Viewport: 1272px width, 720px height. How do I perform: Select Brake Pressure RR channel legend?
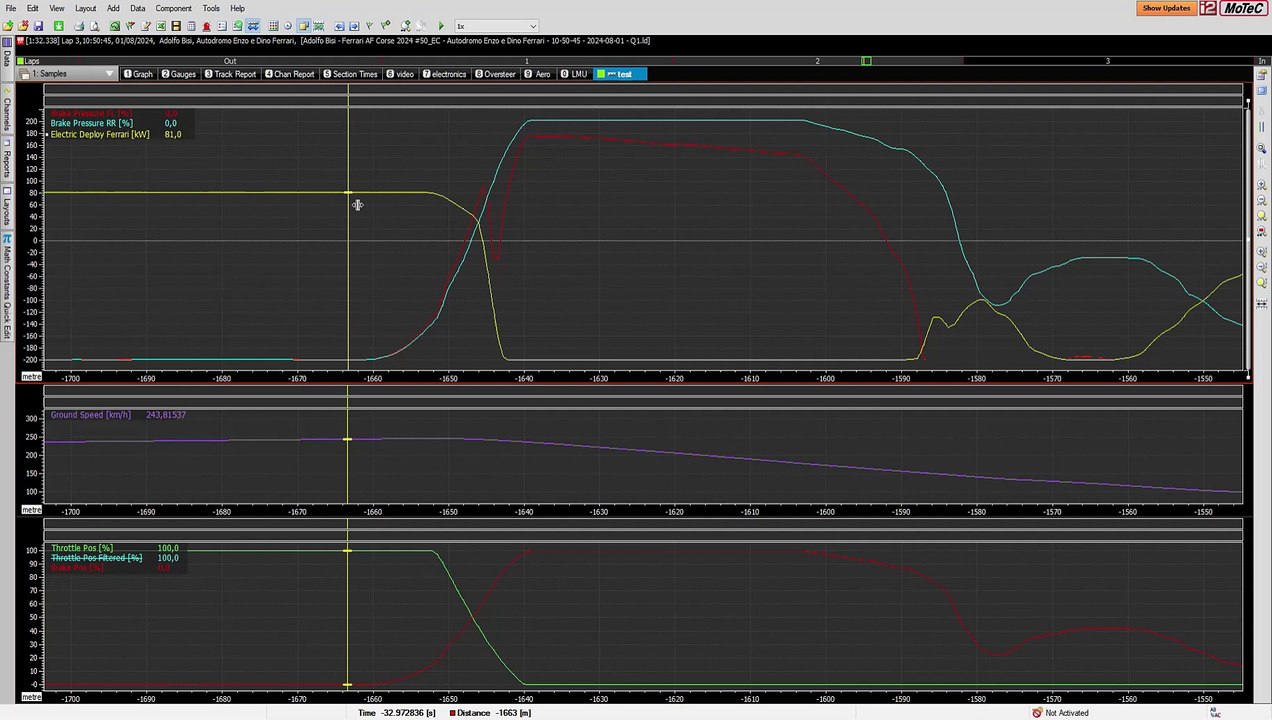91,123
